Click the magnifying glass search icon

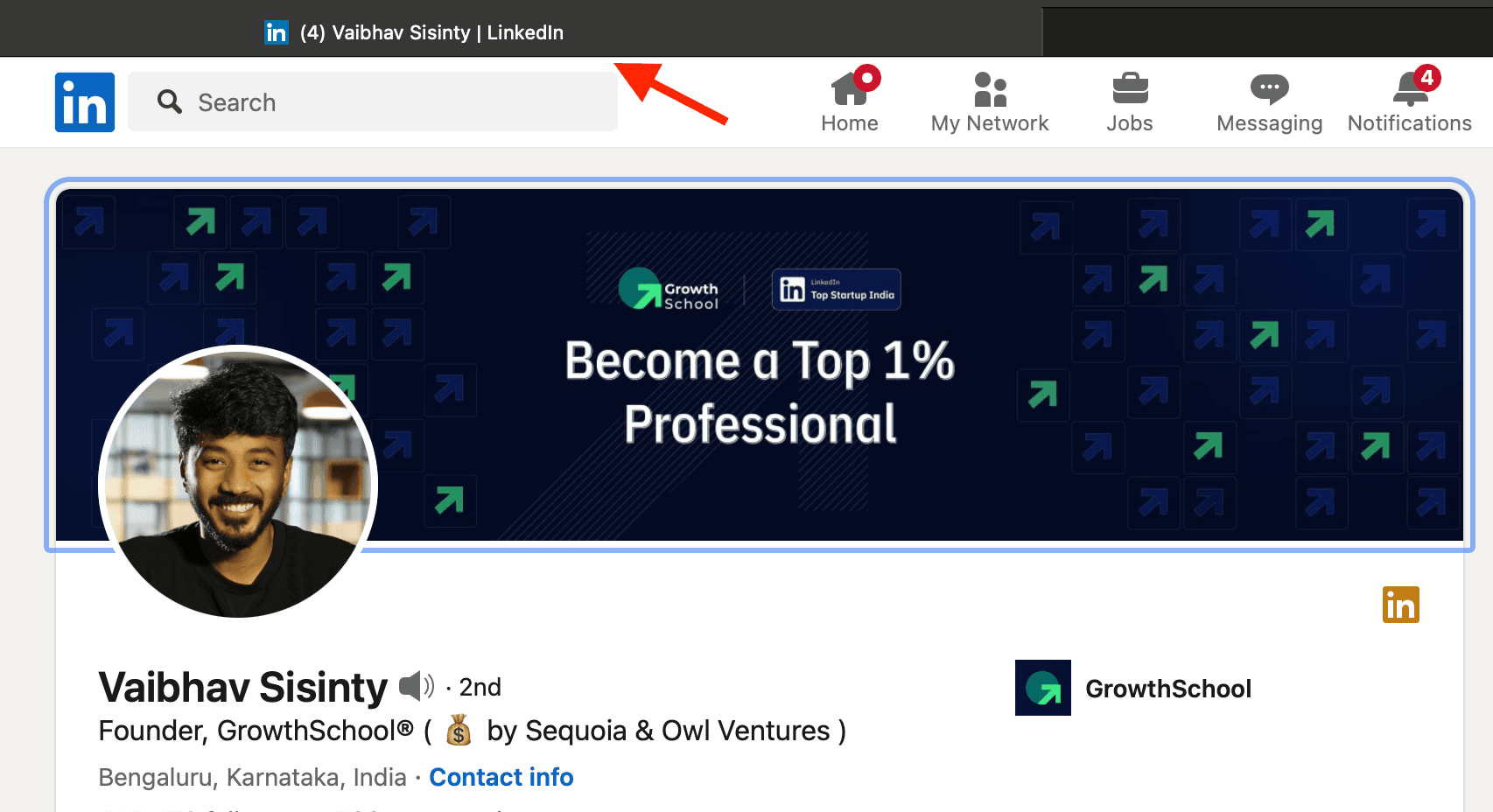pyautogui.click(x=170, y=102)
